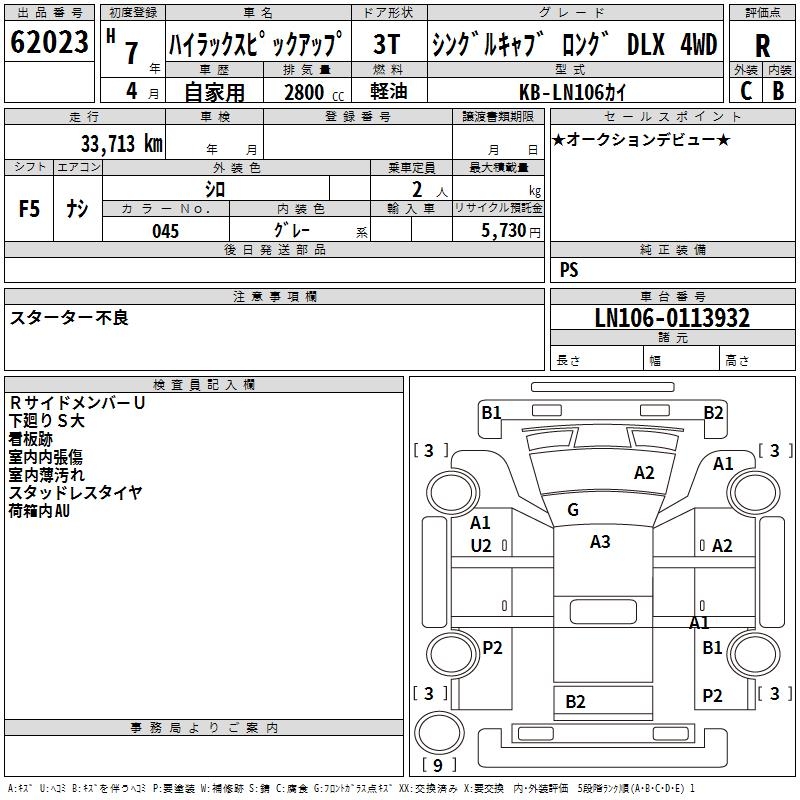
Task: Click the 長さ dimension cell
Action: [596, 358]
